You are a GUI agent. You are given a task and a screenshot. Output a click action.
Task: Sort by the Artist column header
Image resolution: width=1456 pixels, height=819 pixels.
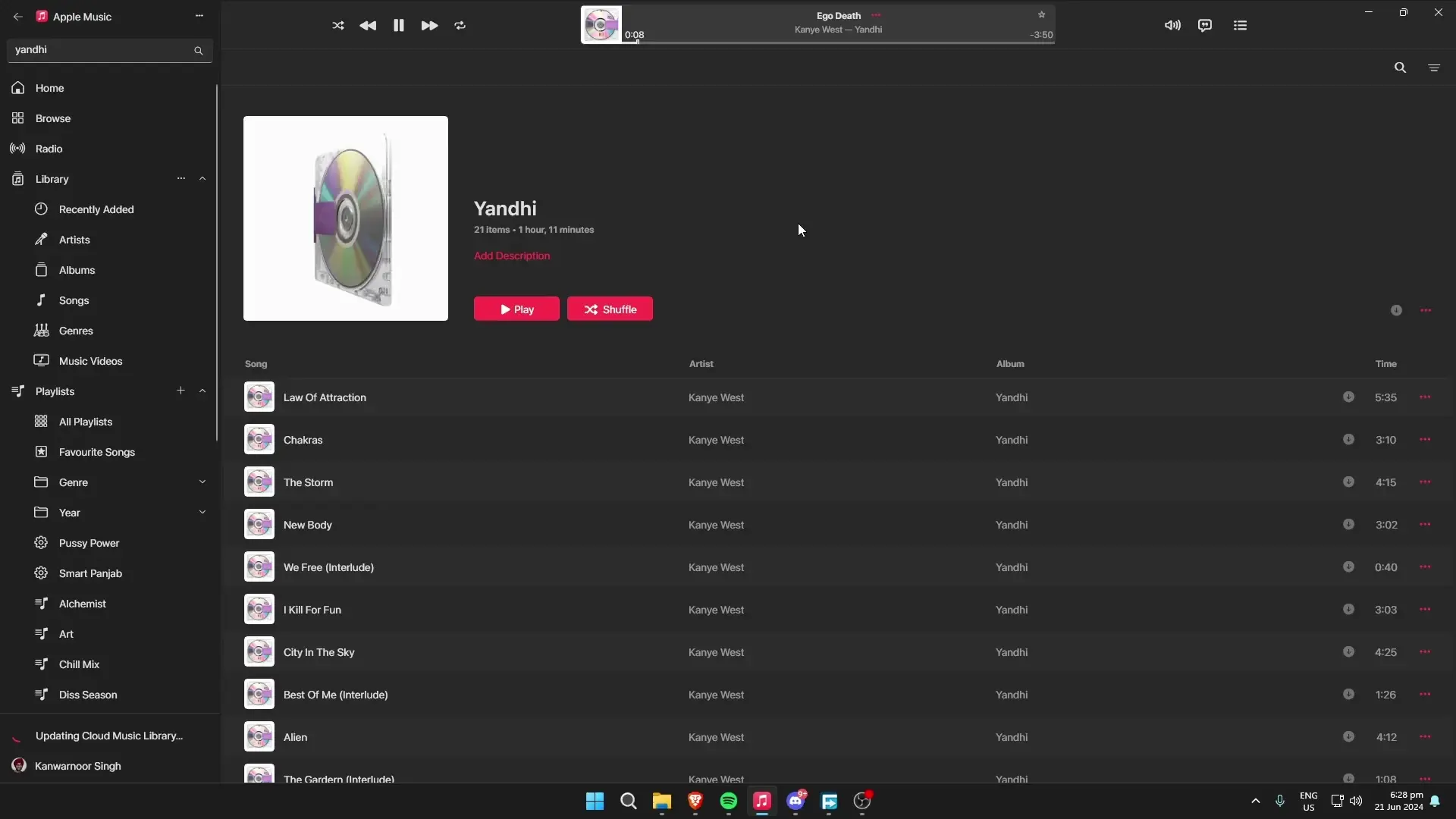pyautogui.click(x=701, y=364)
